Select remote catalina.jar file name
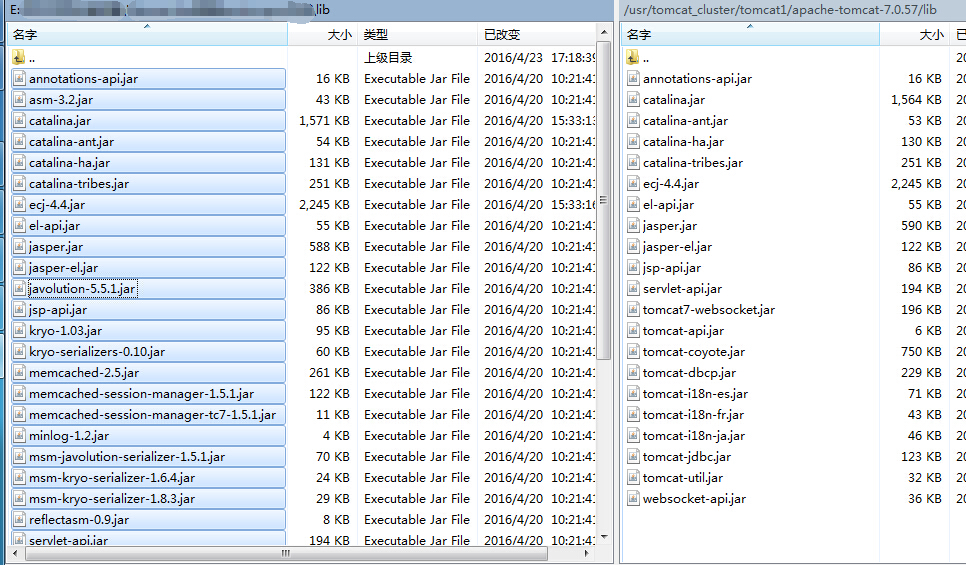 coord(674,100)
